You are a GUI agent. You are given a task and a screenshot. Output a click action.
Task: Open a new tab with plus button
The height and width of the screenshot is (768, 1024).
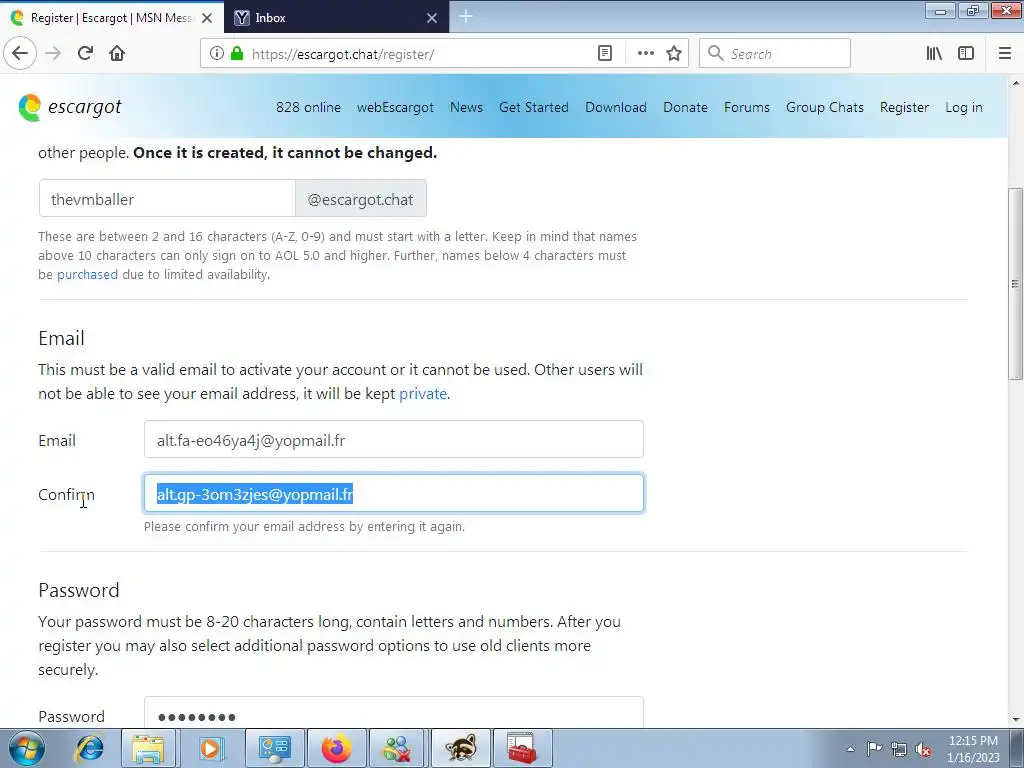coord(466,17)
